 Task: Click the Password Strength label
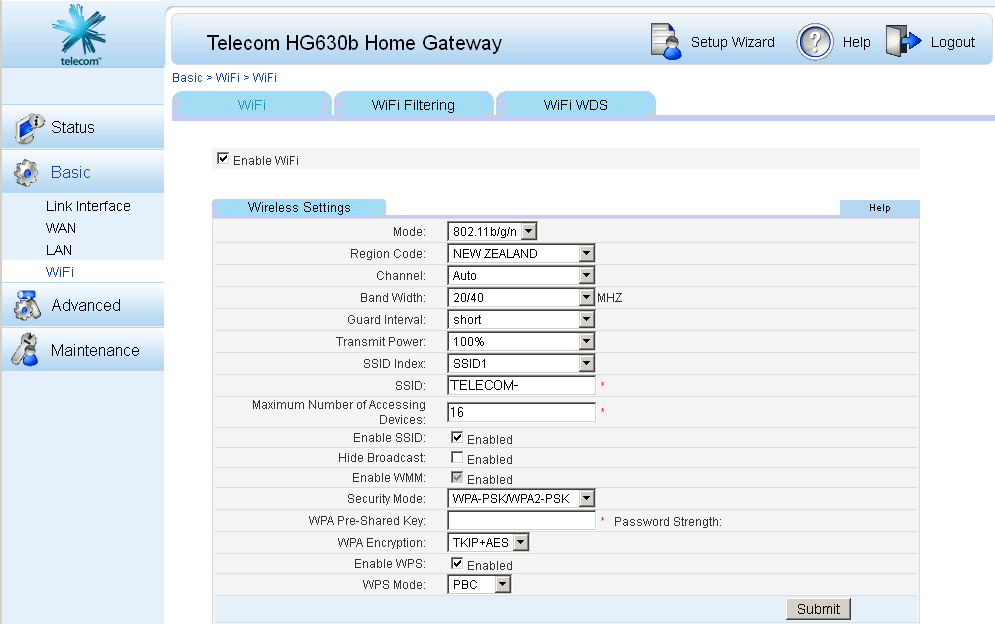[668, 522]
